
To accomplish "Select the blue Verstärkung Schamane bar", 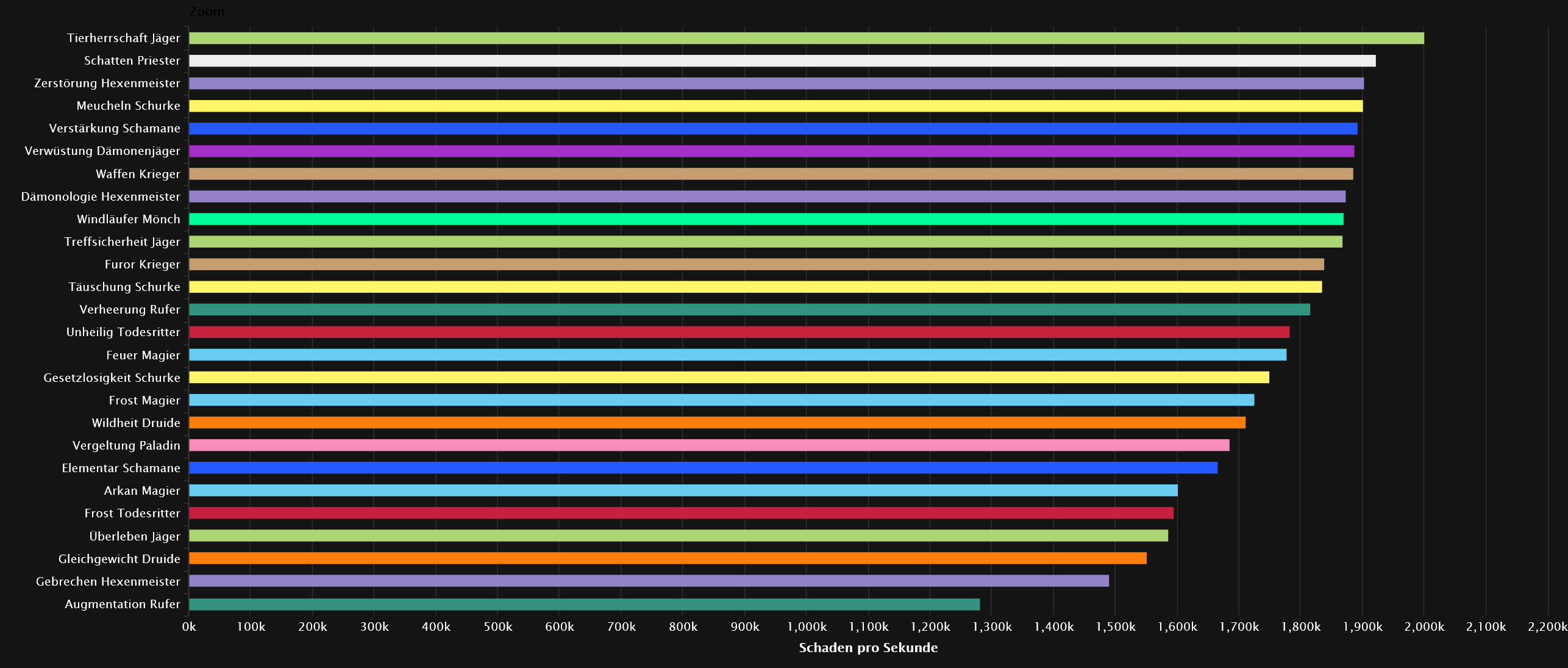I will tap(773, 128).
